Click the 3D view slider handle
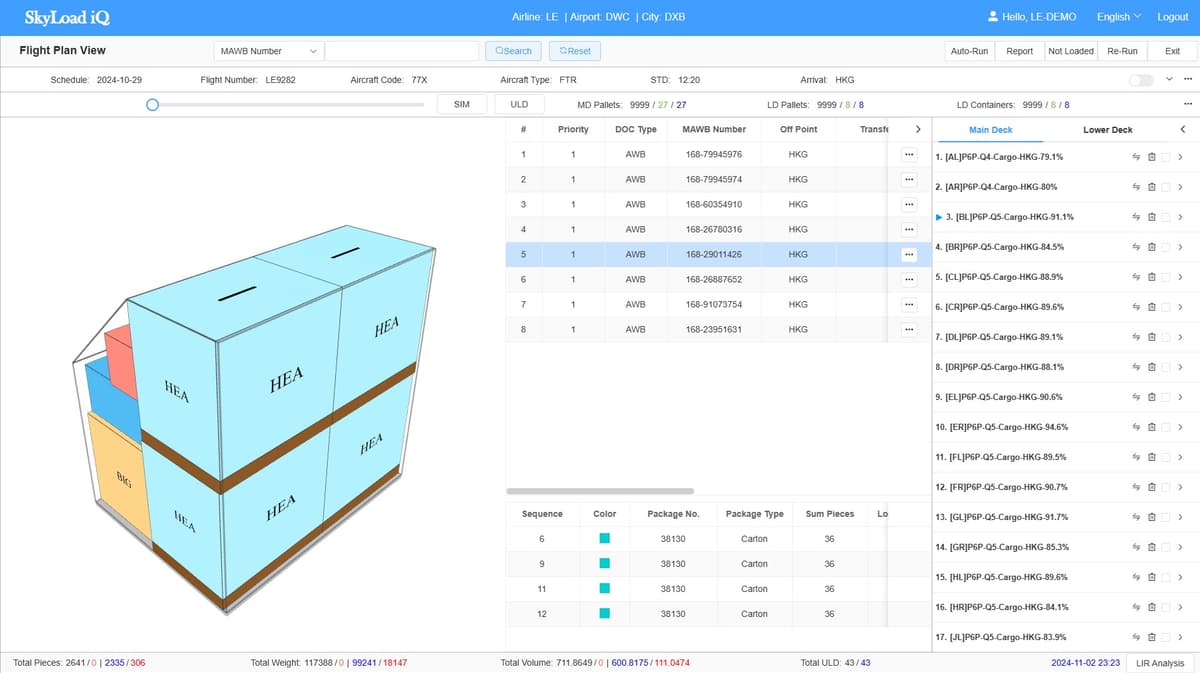This screenshot has height=673, width=1200. (152, 104)
